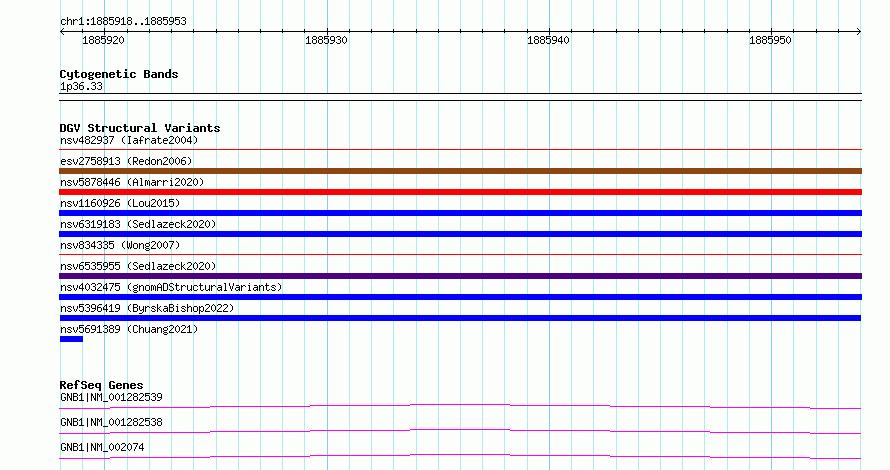This screenshot has height=470, width=890.
Task: Click the thick red nsv5878446 variant bar
Action: 460,192
